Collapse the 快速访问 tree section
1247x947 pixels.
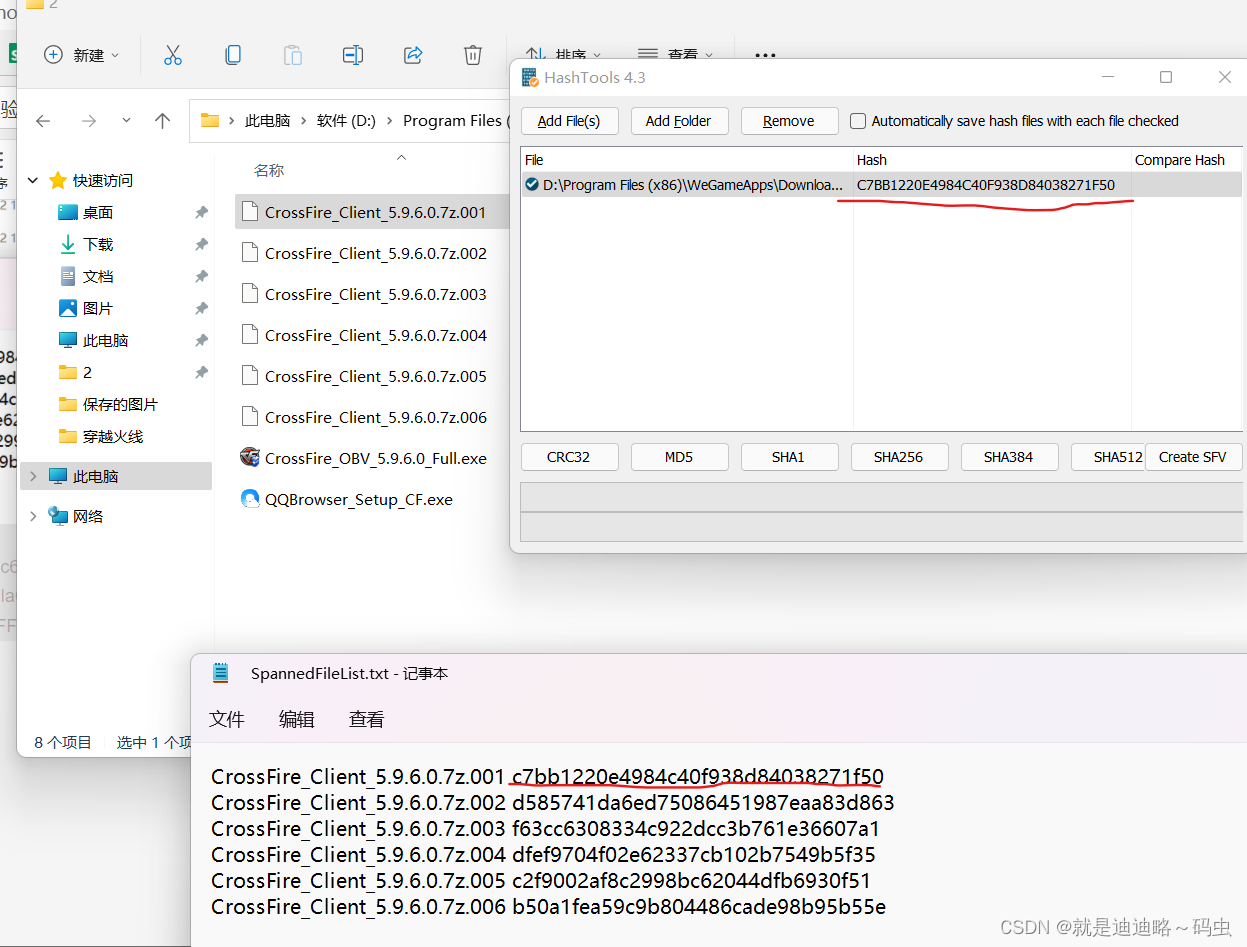click(33, 180)
